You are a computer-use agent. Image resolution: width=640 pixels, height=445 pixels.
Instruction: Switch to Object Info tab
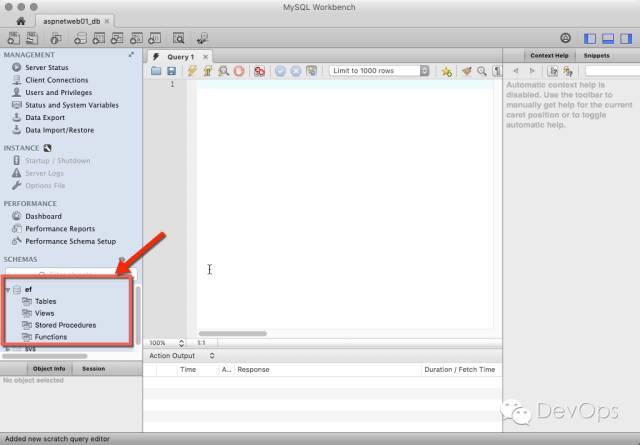coord(49,369)
